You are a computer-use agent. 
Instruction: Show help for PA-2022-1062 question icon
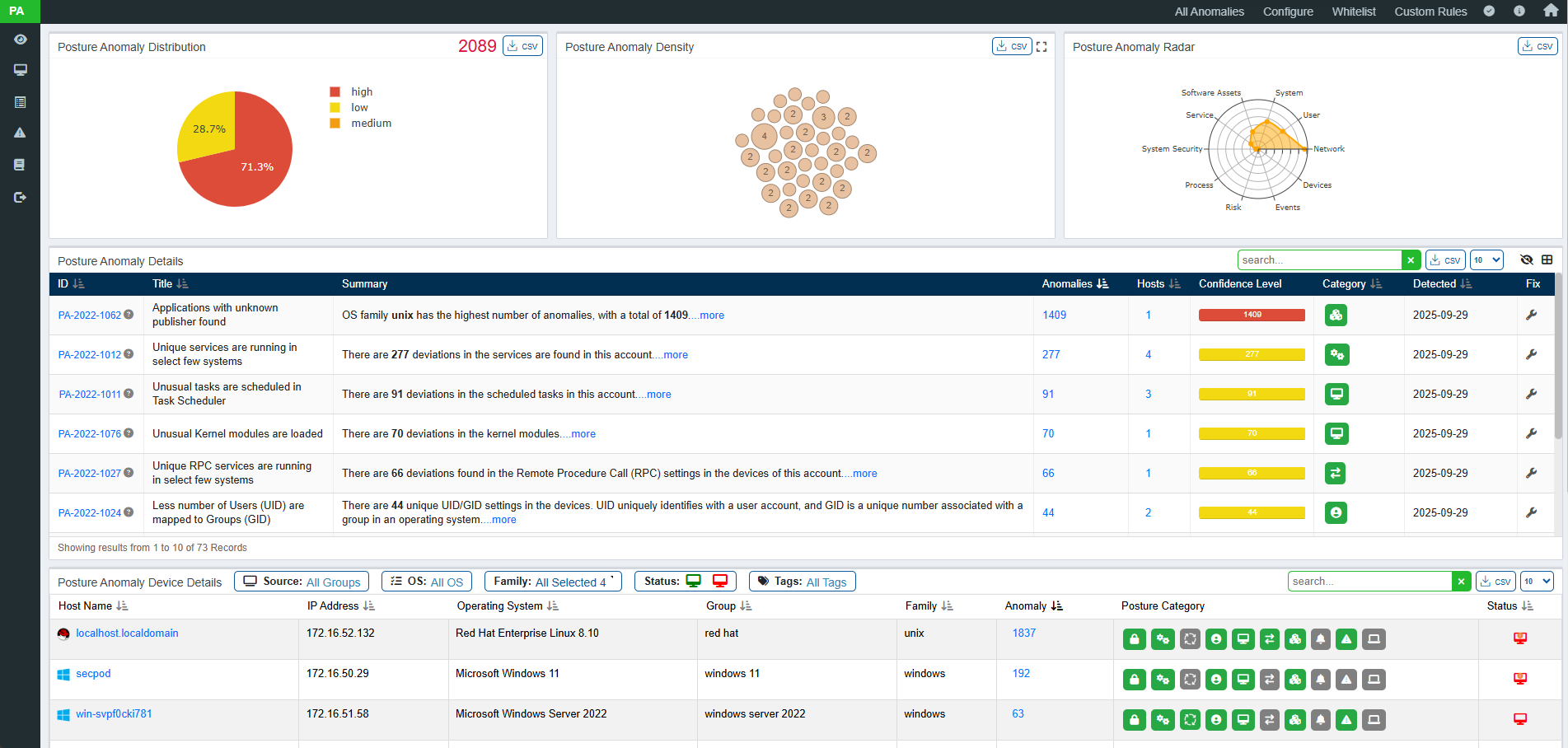point(129,315)
